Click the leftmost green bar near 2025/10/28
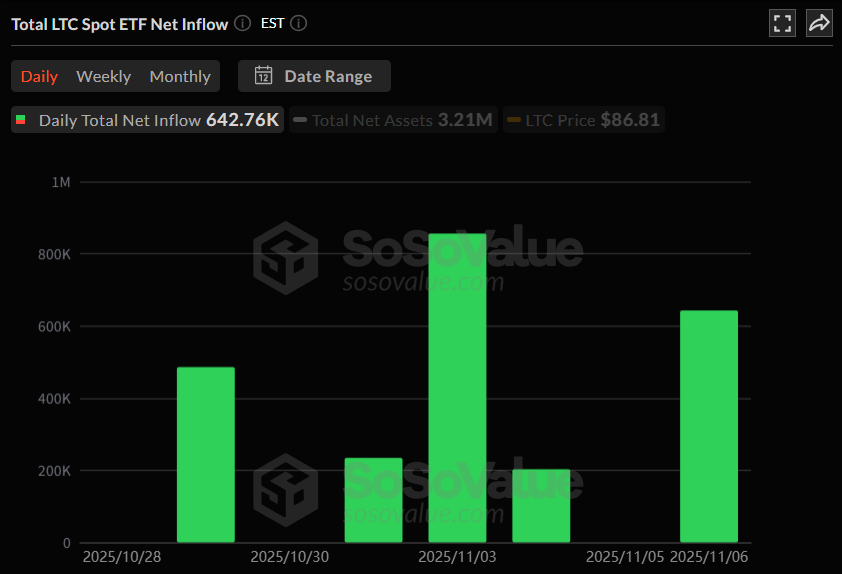Screen dimensions: 842x574 point(206,455)
